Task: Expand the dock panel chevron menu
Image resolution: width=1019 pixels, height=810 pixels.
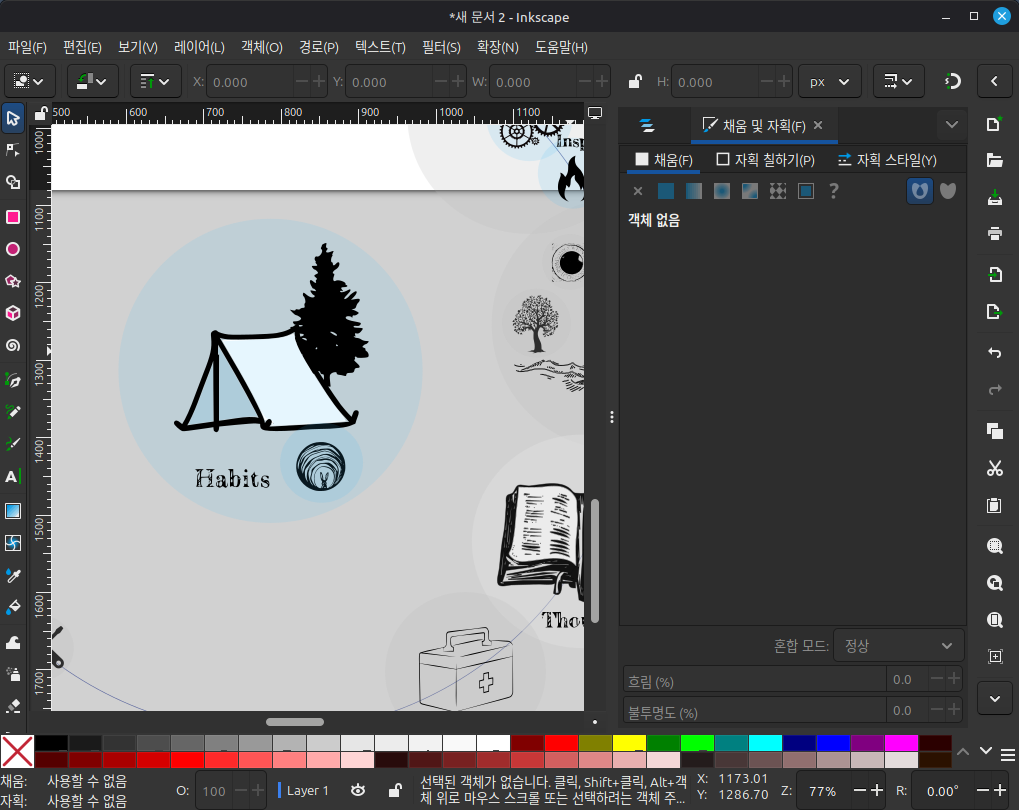Action: point(951,125)
